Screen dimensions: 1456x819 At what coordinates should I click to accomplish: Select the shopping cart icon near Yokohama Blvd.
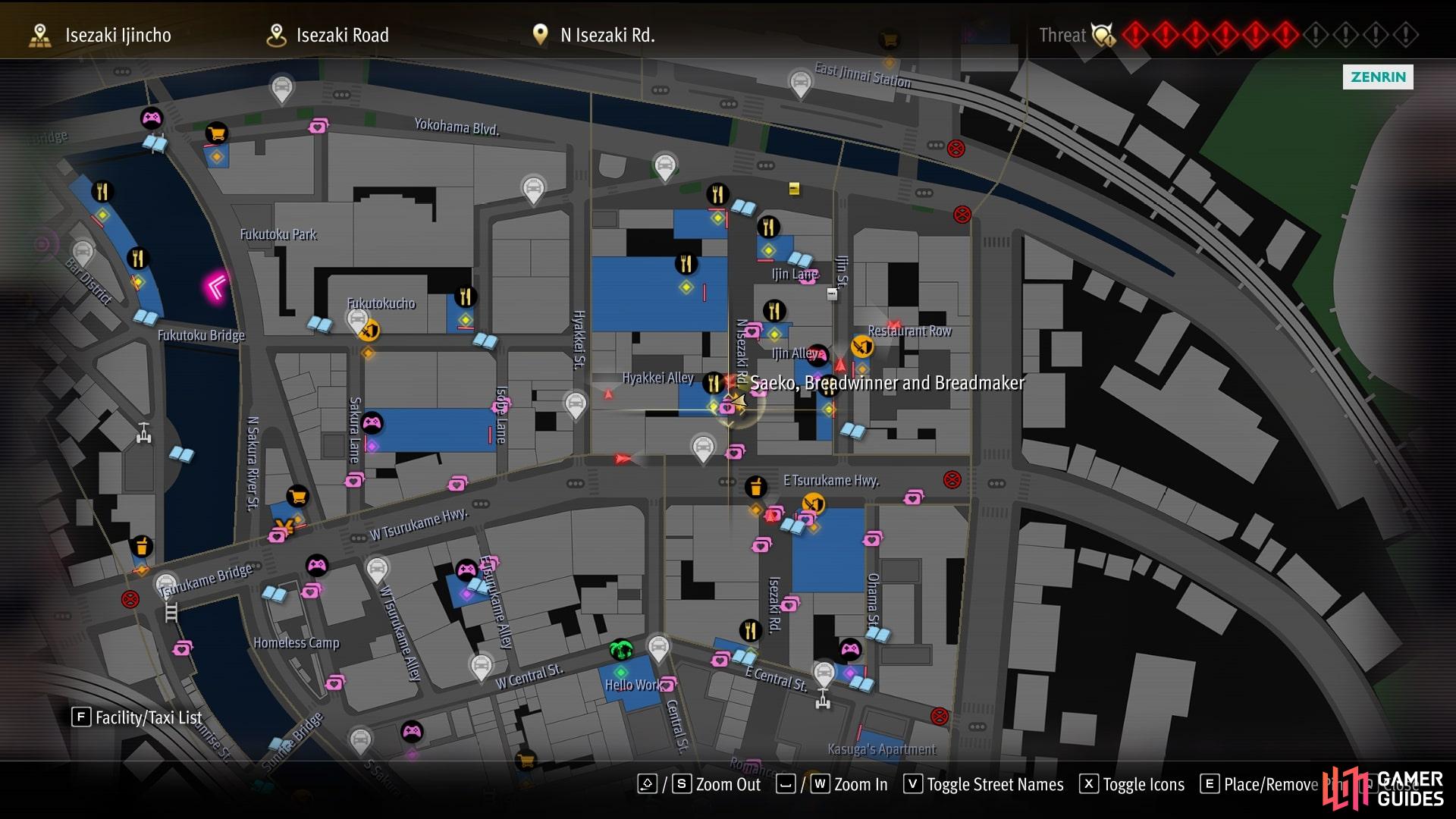coord(217,133)
